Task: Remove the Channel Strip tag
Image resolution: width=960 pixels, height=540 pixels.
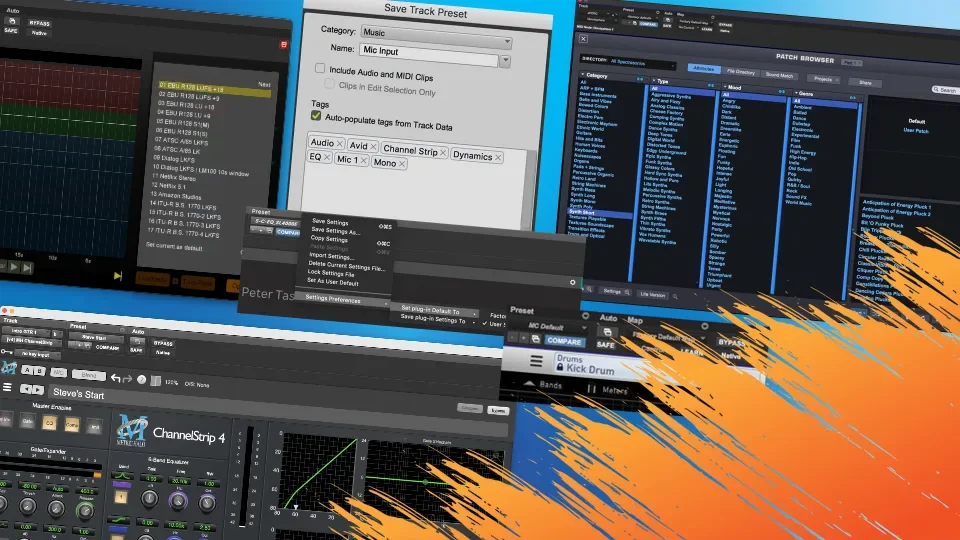Action: click(x=443, y=152)
